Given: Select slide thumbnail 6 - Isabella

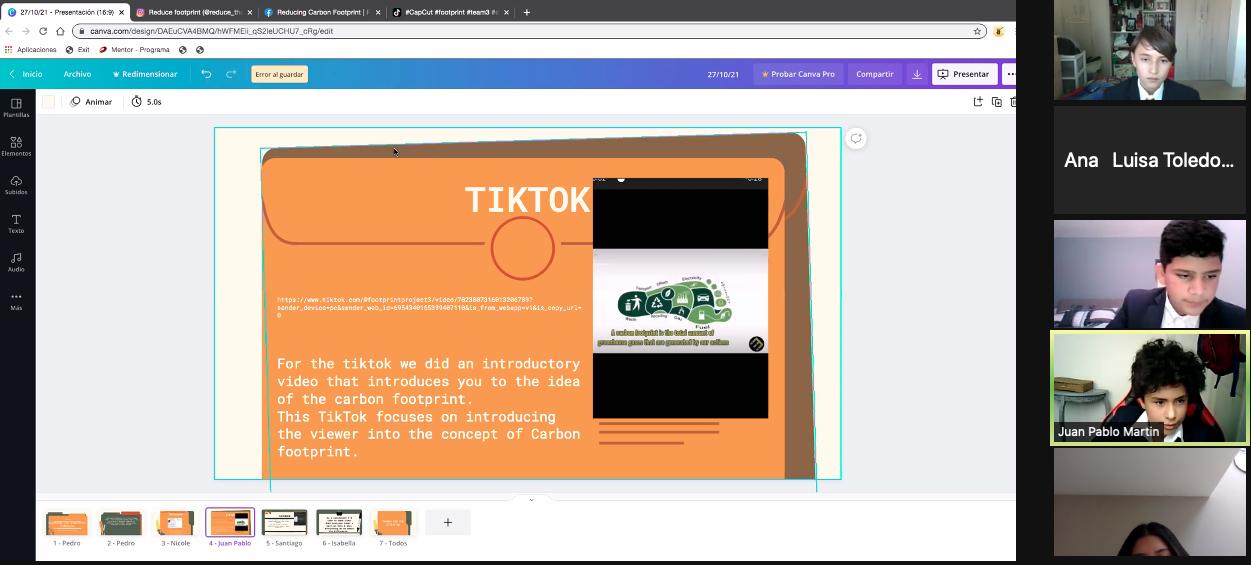Looking at the screenshot, I should coord(339,523).
